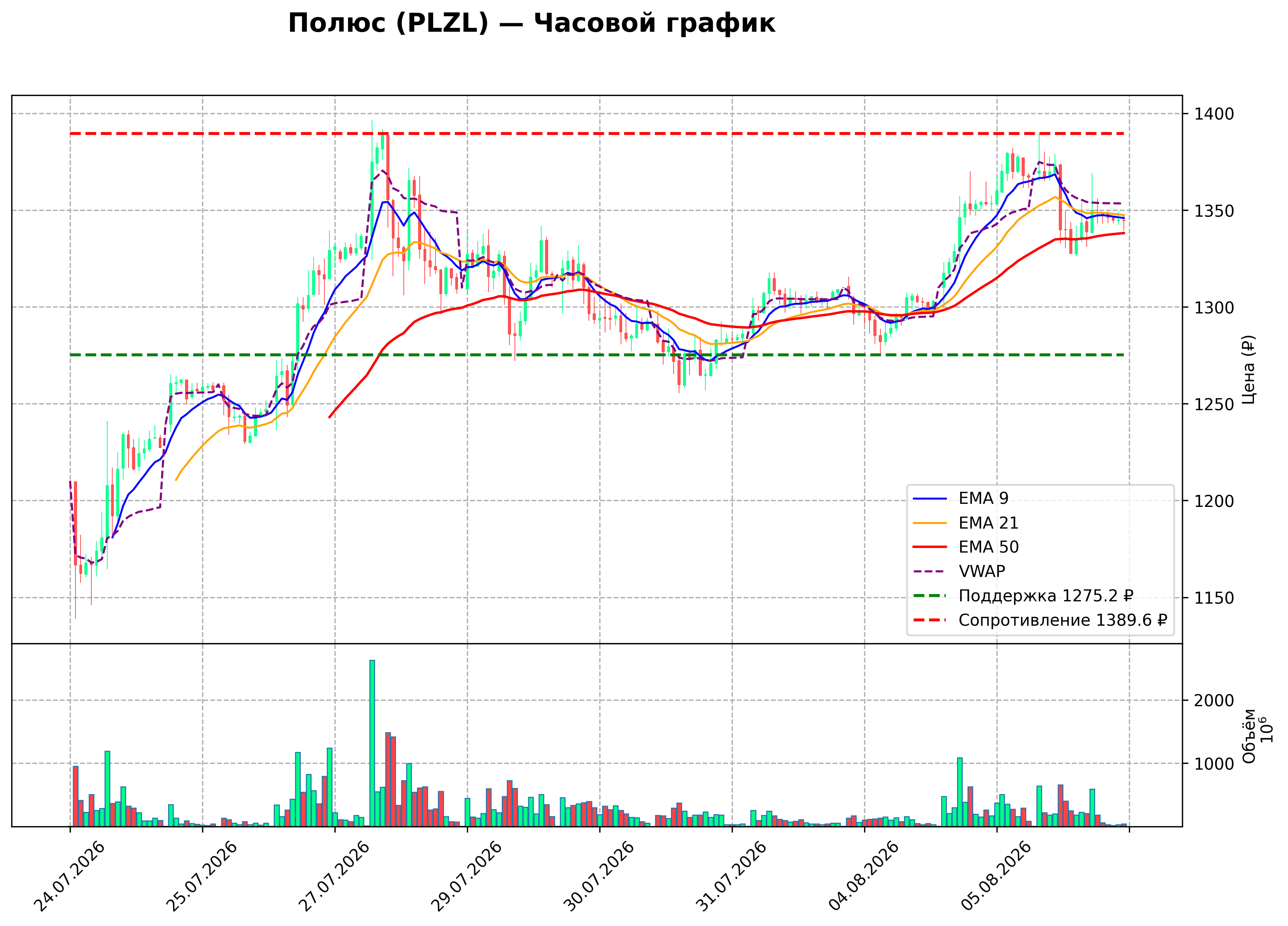Click the green dashed support line on chart

click(596, 355)
